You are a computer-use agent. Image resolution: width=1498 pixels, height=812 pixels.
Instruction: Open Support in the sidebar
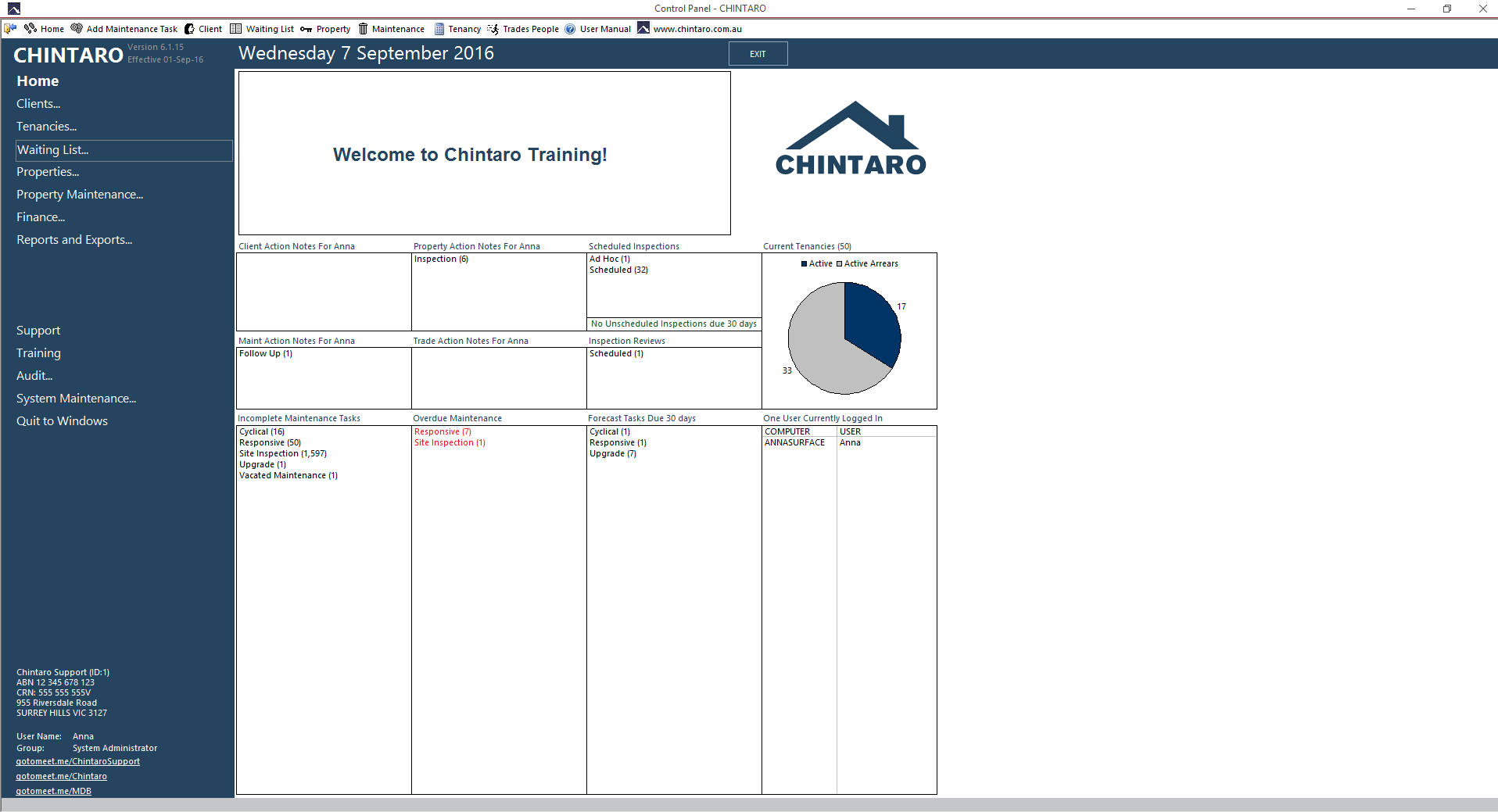[38, 331]
